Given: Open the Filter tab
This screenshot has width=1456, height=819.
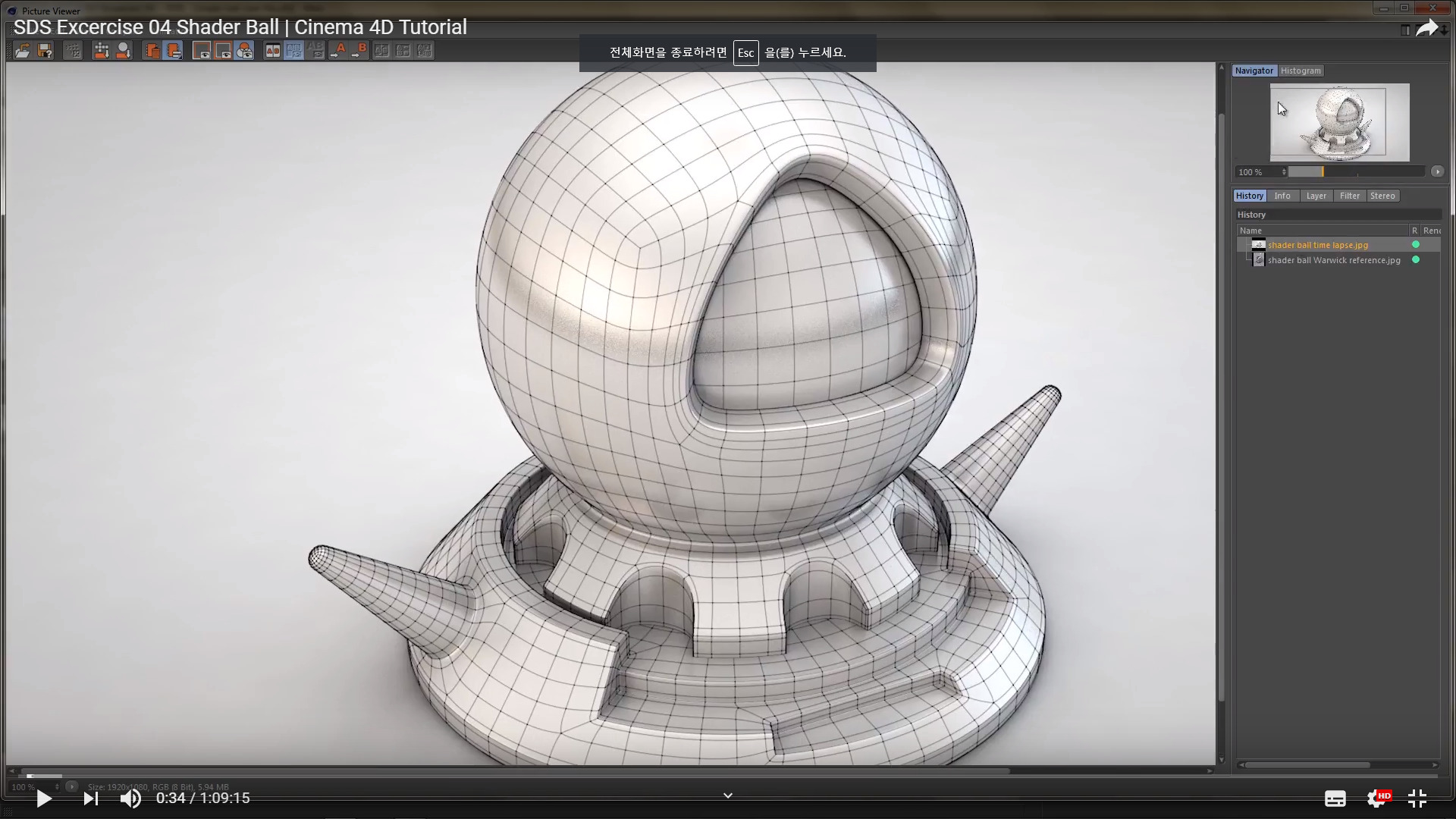Looking at the screenshot, I should tap(1350, 196).
